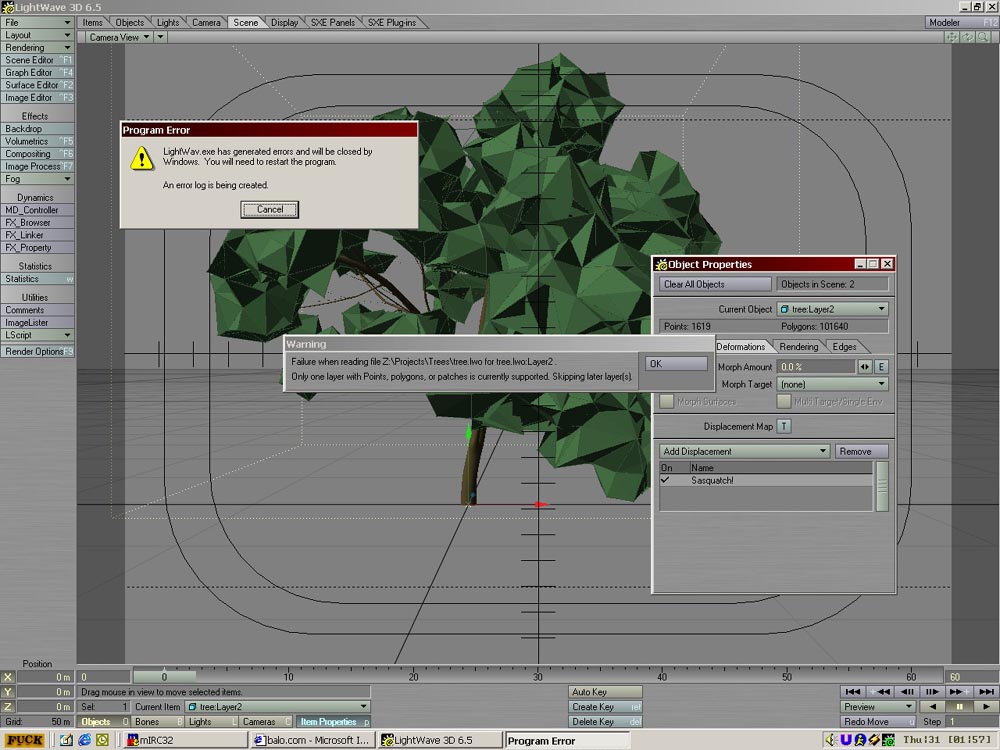Open the Preview dropdown

[x=878, y=707]
